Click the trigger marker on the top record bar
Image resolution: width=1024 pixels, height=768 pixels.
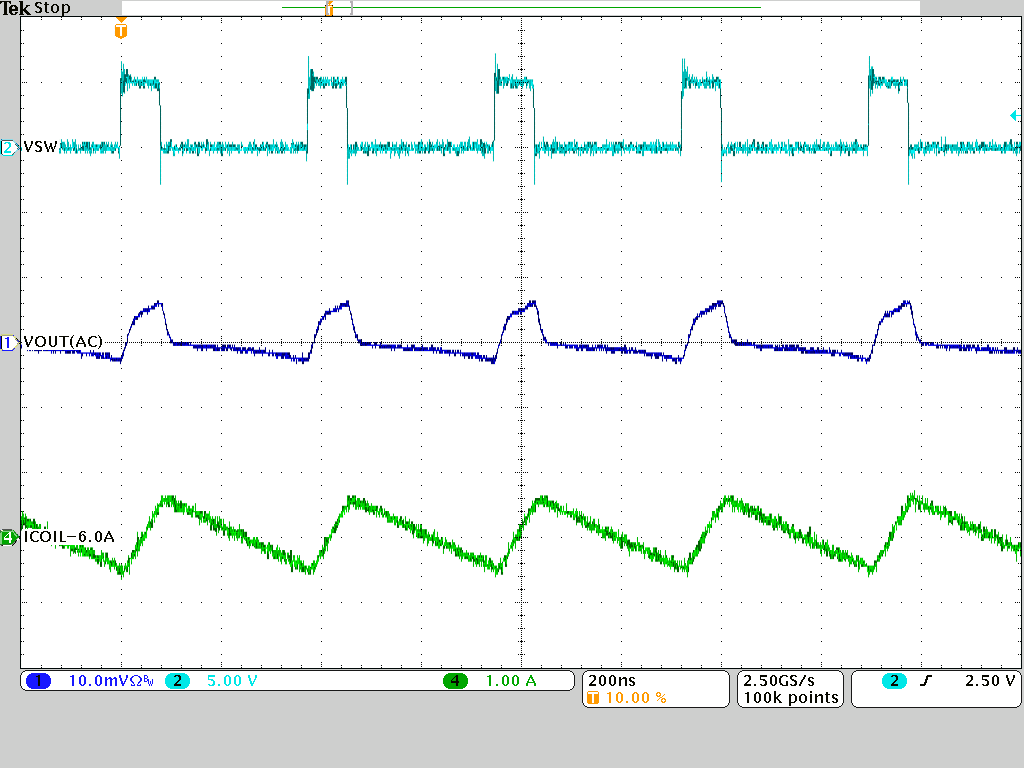click(330, 7)
